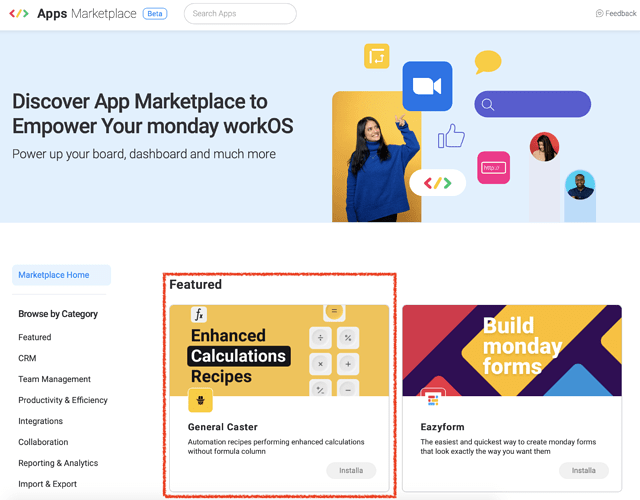Focus the Search Apps input field
Image resolution: width=640 pixels, height=500 pixels.
tap(240, 13)
